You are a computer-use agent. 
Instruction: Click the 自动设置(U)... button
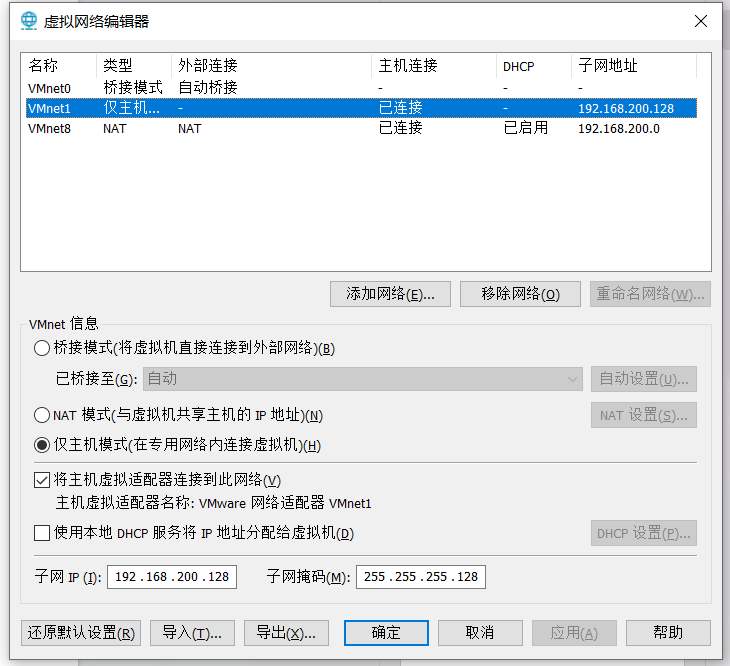644,379
